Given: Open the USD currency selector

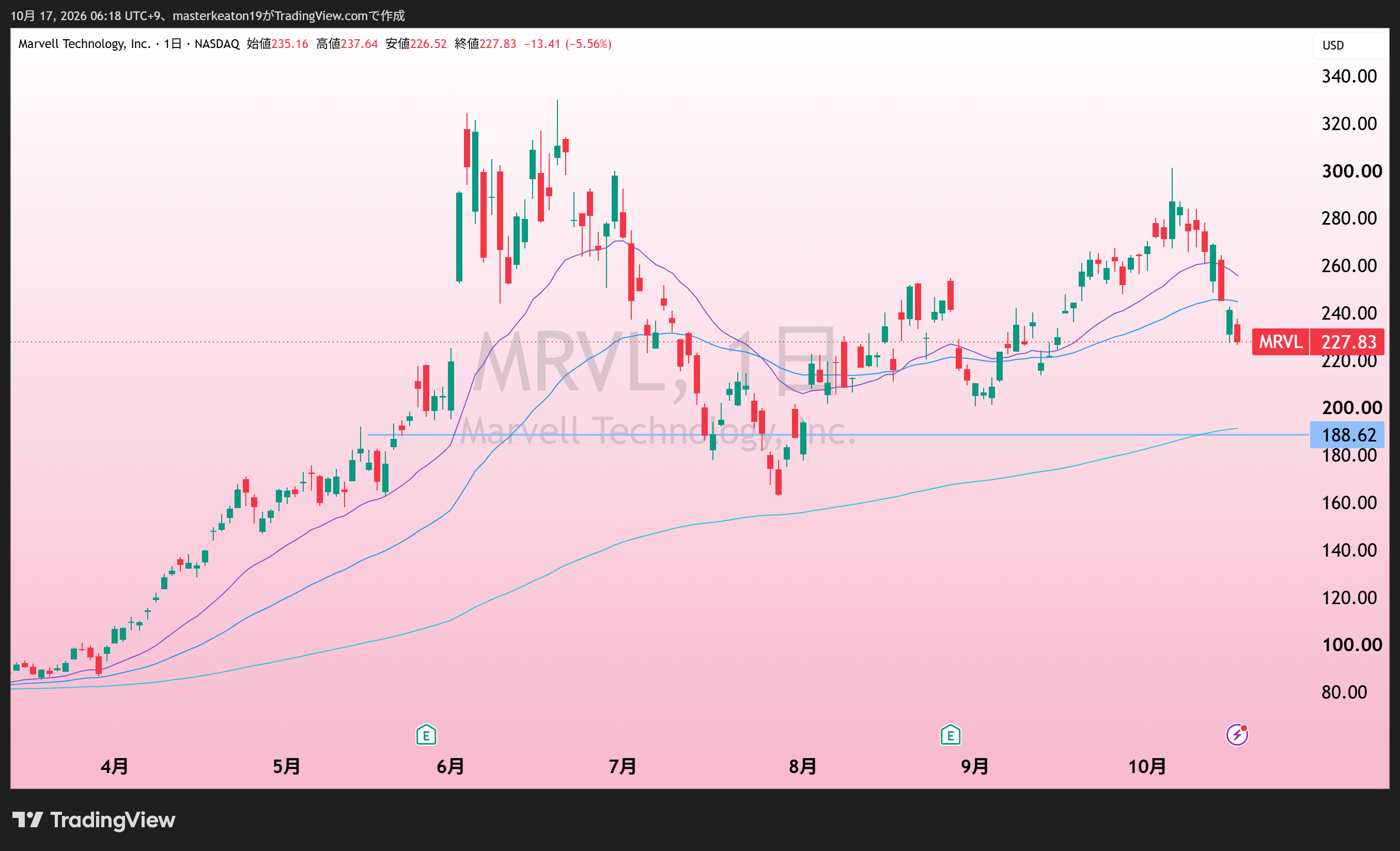Looking at the screenshot, I should tap(1348, 45).
